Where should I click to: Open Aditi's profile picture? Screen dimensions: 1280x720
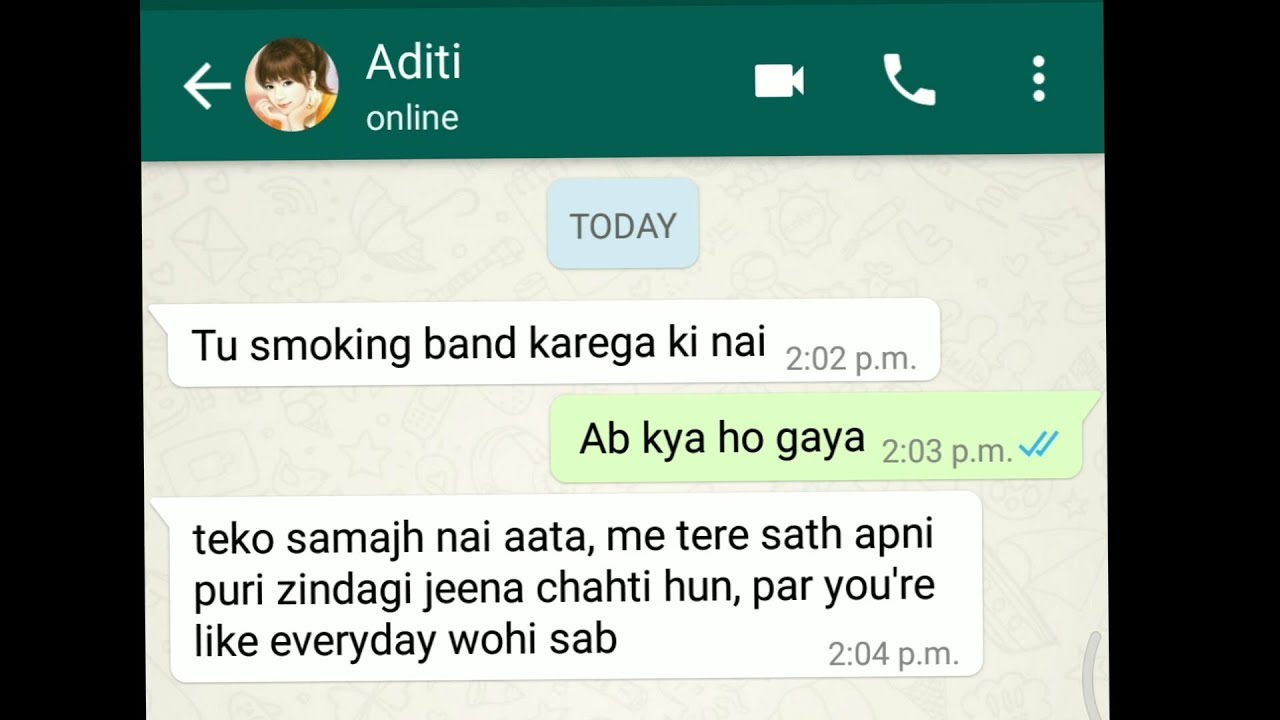point(291,85)
